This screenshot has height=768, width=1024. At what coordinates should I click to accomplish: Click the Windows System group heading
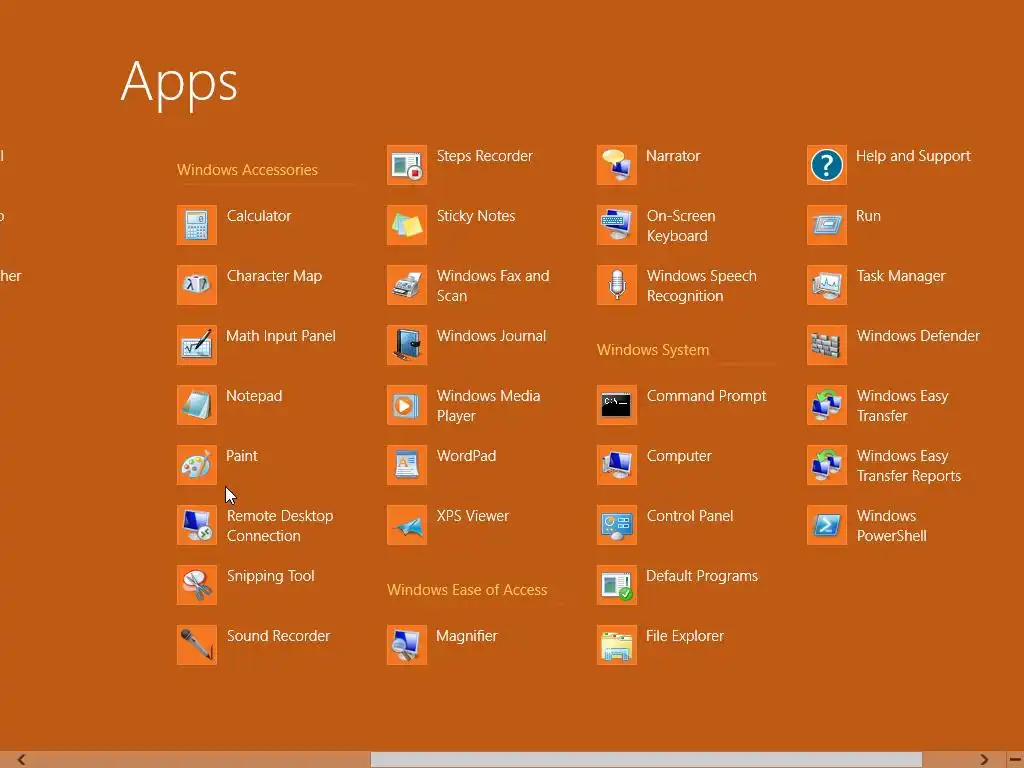(653, 350)
